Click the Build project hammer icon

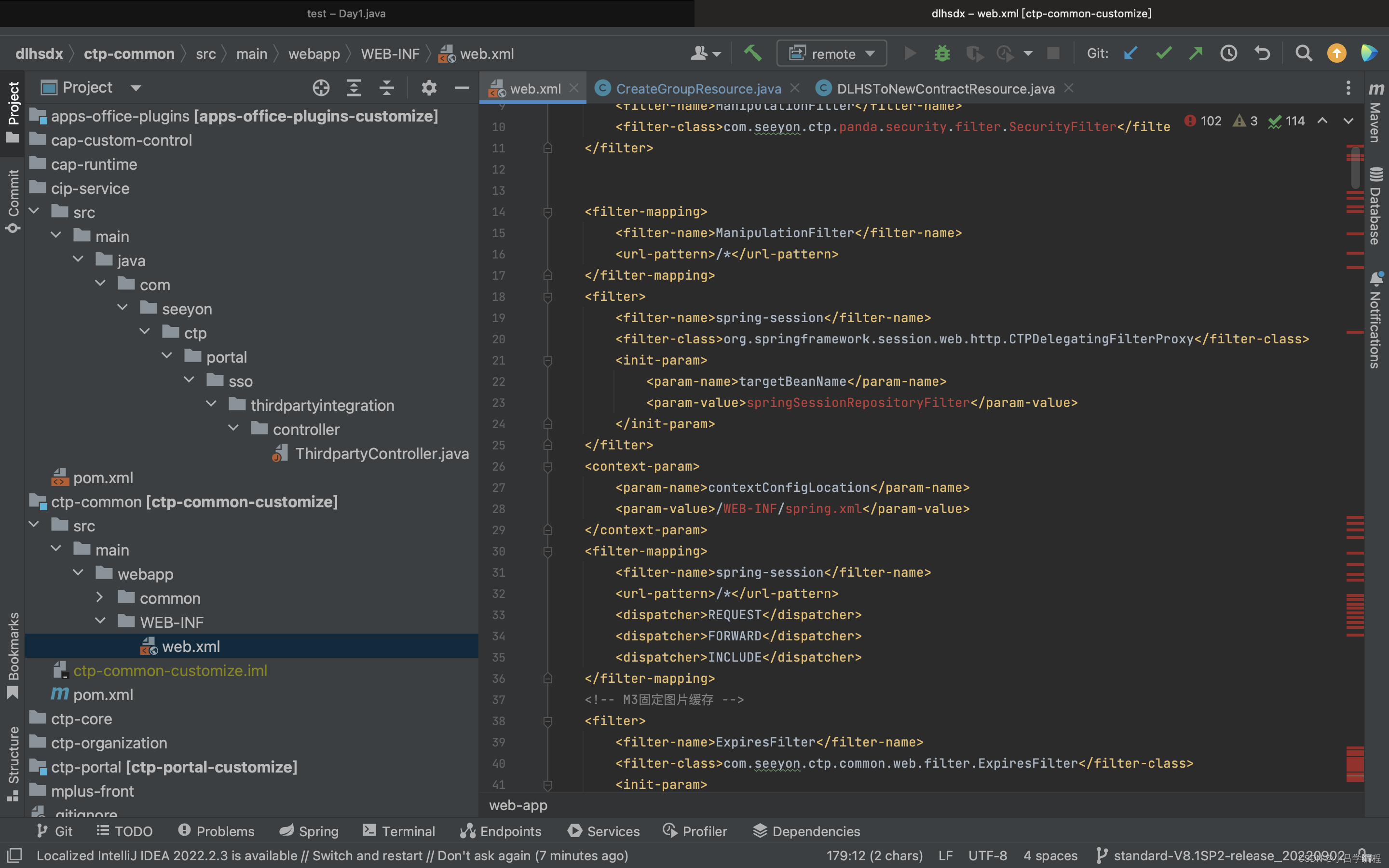click(x=752, y=54)
